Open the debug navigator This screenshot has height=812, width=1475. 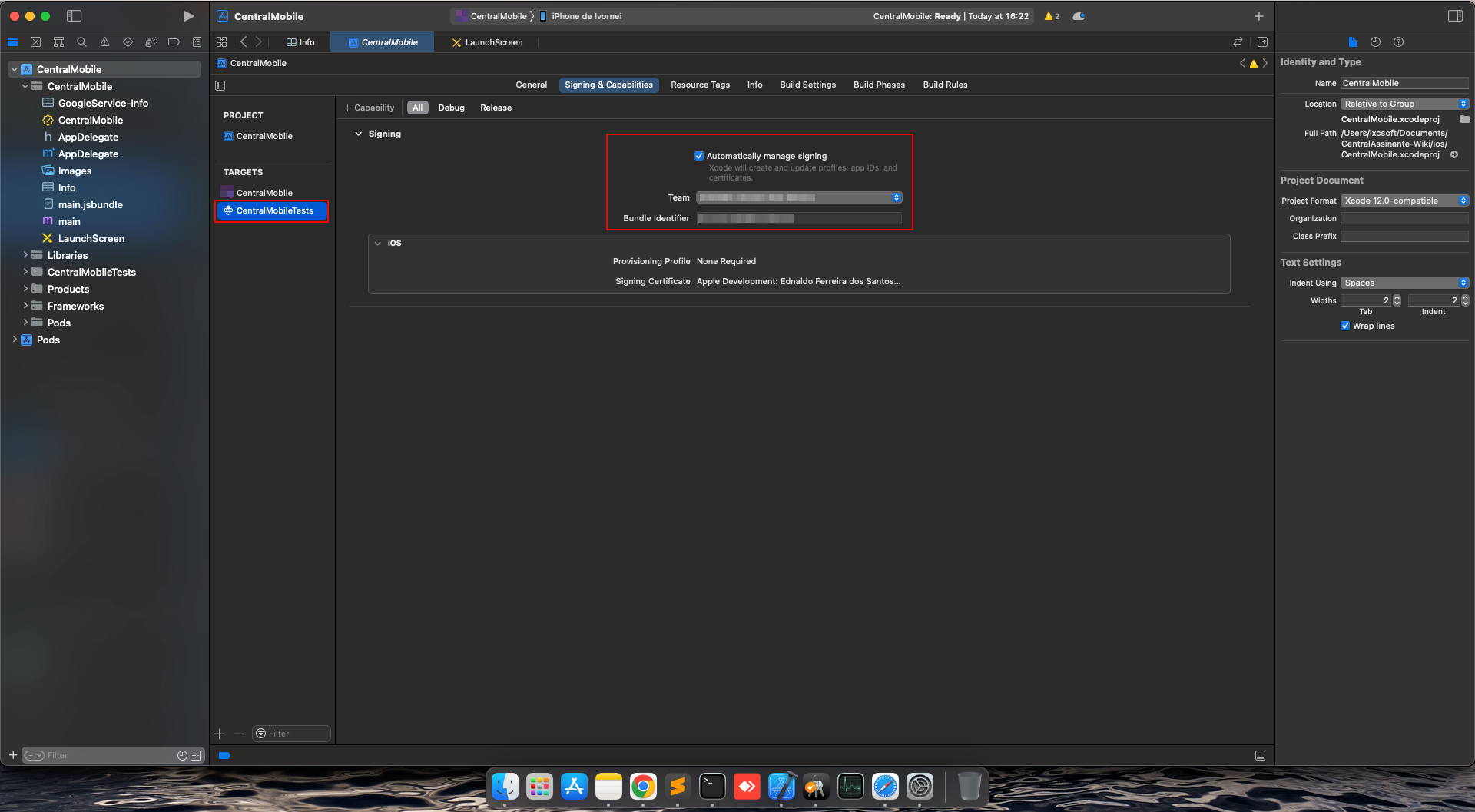tap(151, 42)
